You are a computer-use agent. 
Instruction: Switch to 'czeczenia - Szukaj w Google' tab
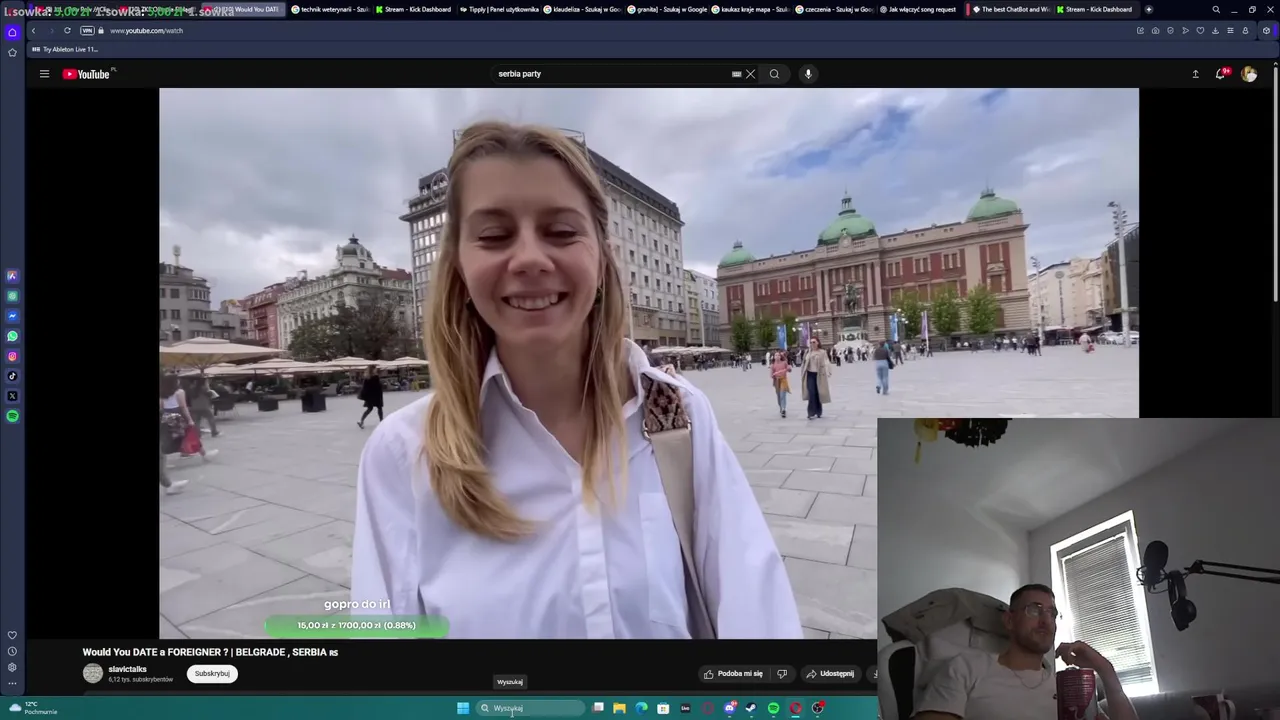[834, 9]
